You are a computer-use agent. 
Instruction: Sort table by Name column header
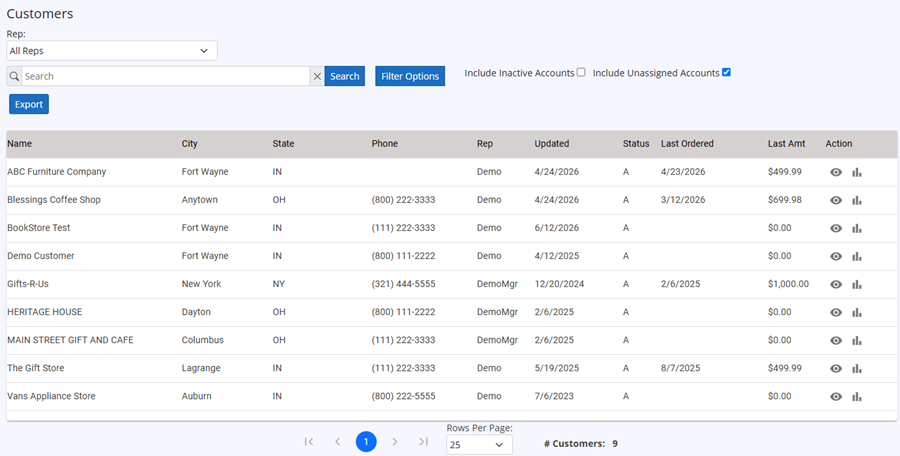(x=20, y=144)
